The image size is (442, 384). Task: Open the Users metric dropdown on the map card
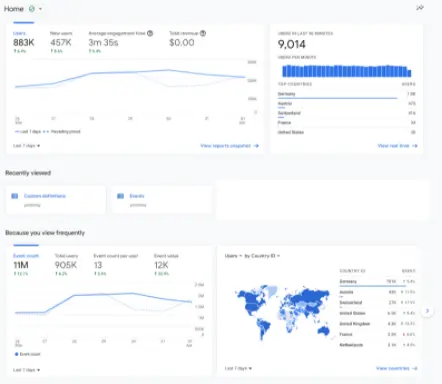(x=233, y=256)
